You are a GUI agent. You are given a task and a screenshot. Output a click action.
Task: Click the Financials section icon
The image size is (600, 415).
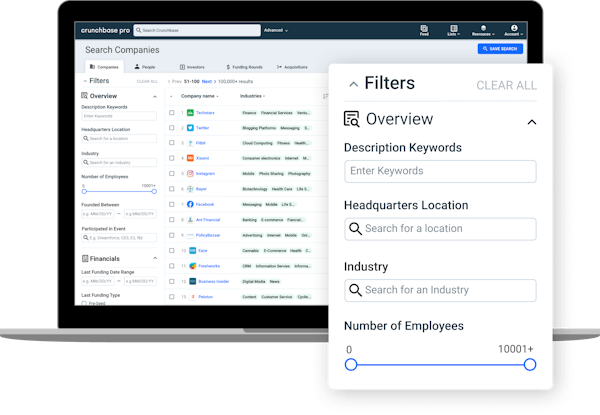click(85, 259)
